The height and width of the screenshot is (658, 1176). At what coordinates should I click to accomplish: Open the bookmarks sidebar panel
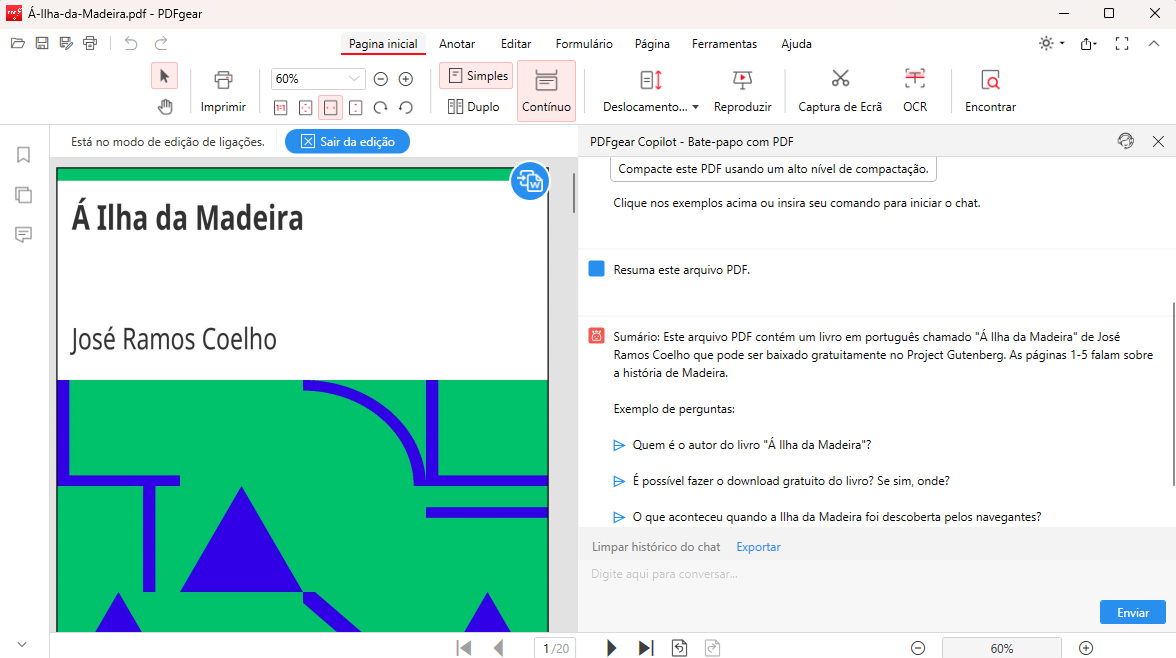point(23,155)
